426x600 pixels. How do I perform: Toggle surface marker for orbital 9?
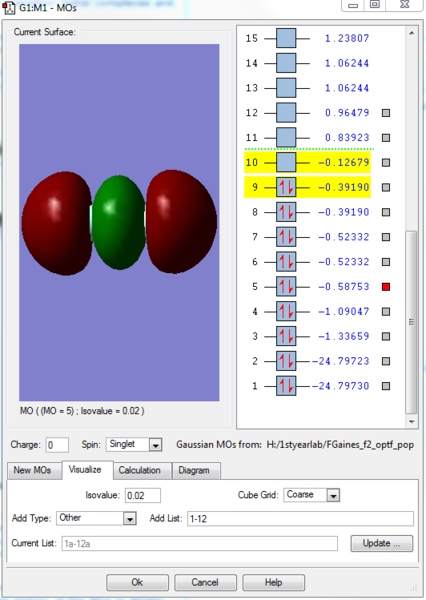click(x=386, y=188)
